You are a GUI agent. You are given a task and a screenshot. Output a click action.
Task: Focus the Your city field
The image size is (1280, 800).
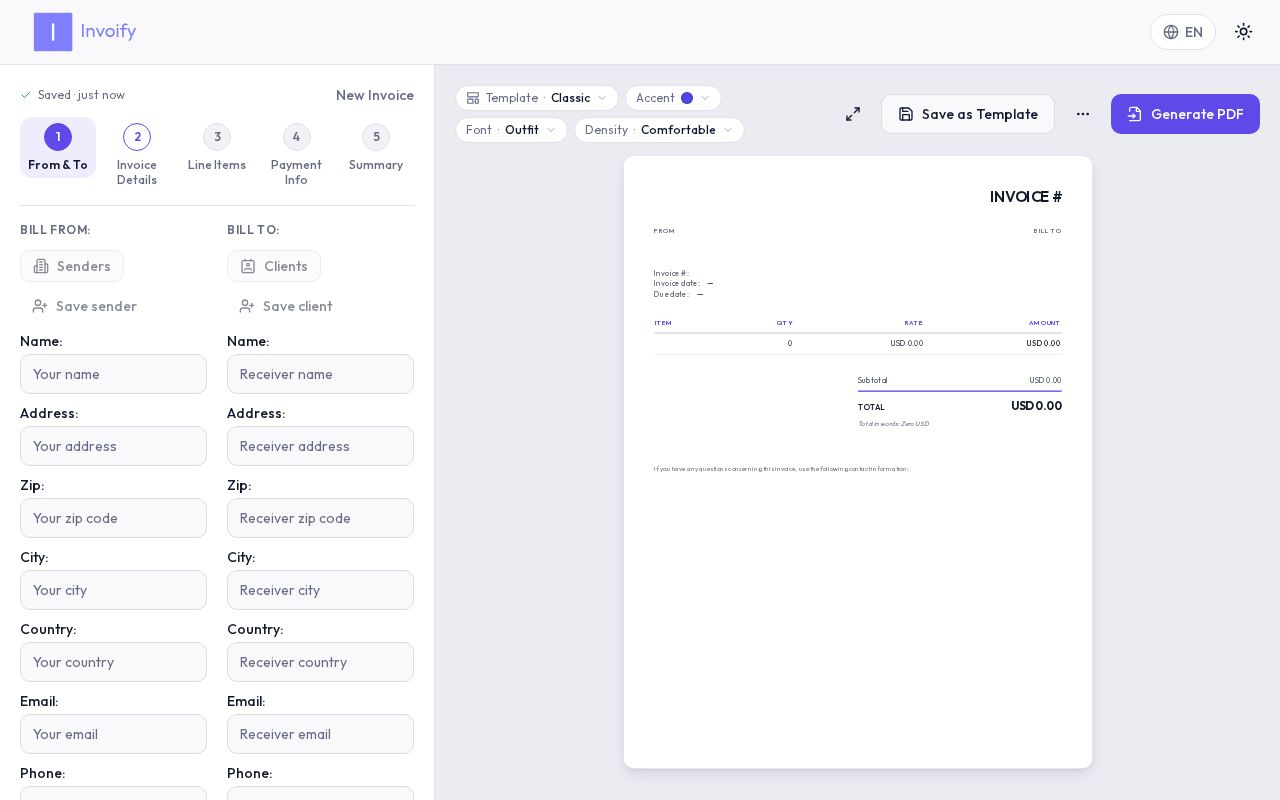(x=113, y=590)
